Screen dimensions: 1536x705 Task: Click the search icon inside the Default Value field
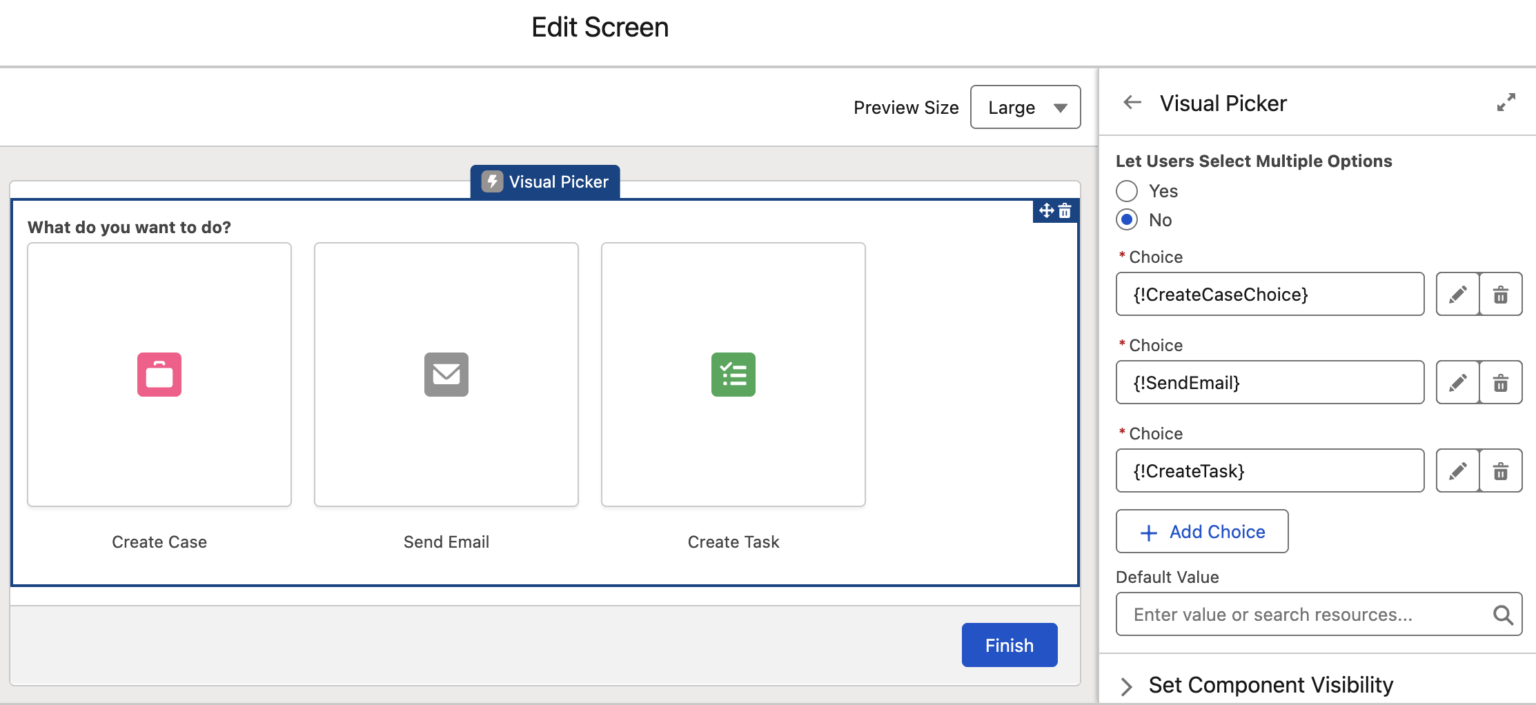click(x=1502, y=614)
